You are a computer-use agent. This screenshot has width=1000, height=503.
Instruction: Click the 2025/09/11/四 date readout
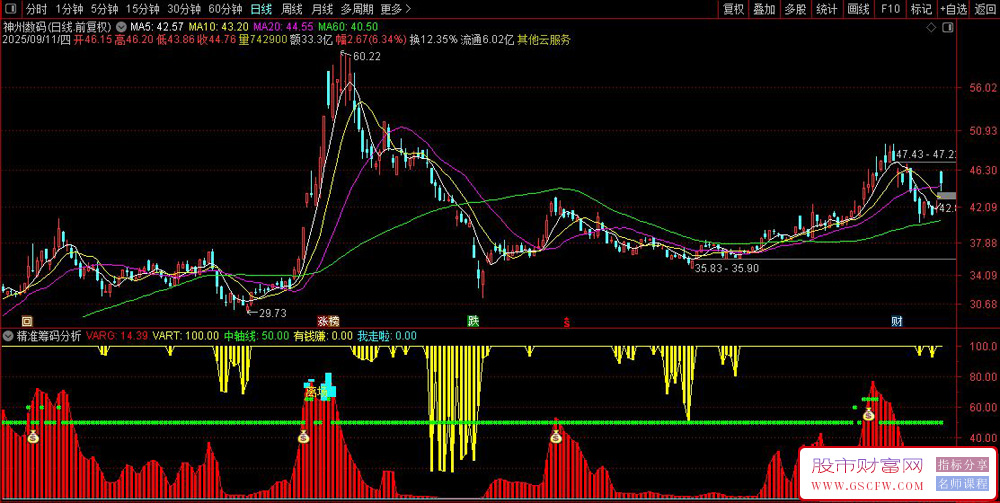35,40
